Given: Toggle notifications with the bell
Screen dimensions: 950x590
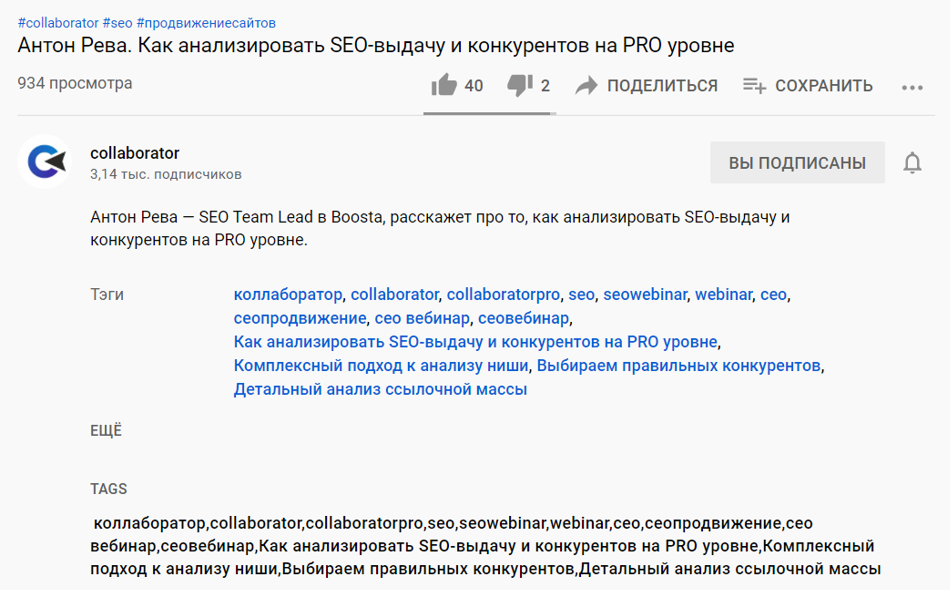Looking at the screenshot, I should point(913,162).
